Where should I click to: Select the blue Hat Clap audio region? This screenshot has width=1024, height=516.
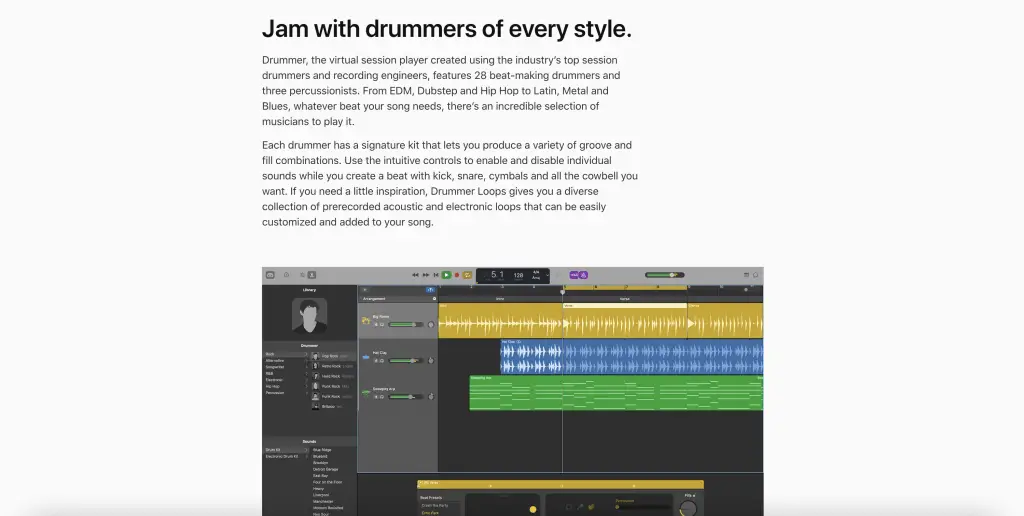(x=631, y=357)
